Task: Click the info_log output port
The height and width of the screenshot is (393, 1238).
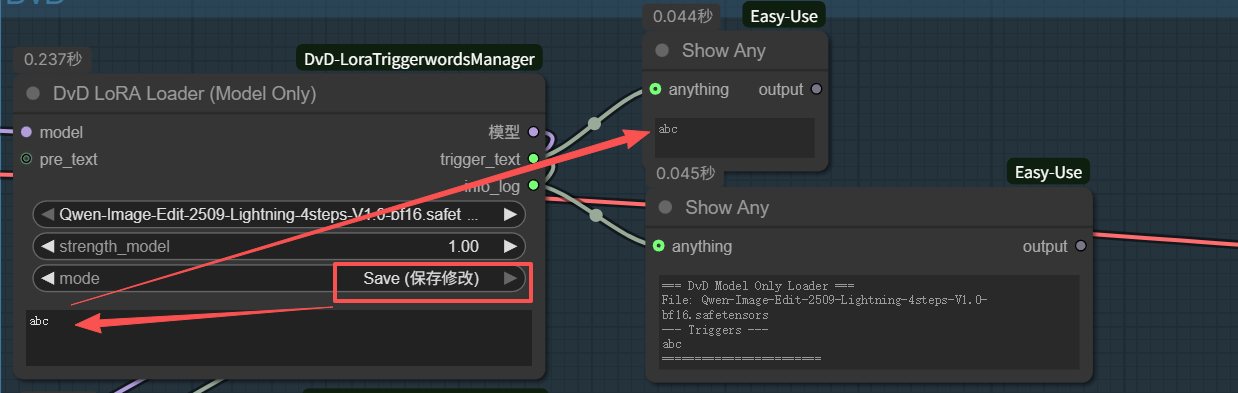Action: tap(533, 185)
